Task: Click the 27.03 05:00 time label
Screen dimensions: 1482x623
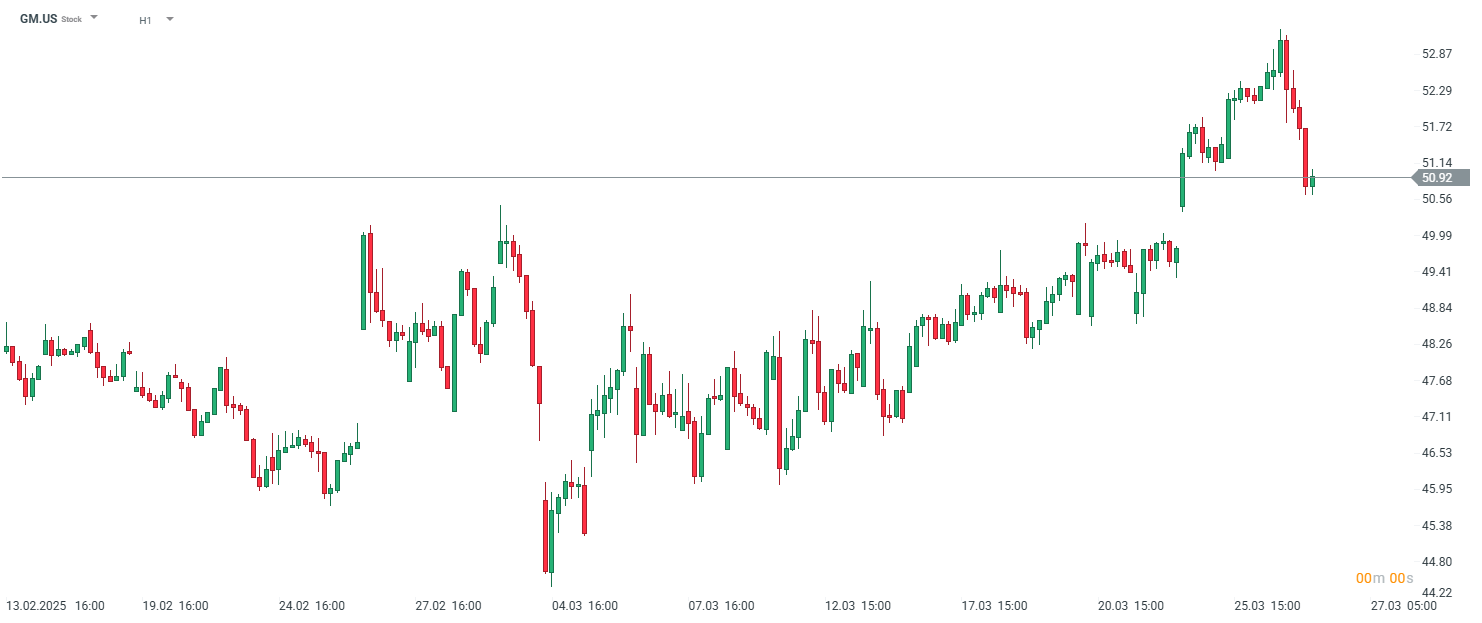Action: coord(1403,606)
